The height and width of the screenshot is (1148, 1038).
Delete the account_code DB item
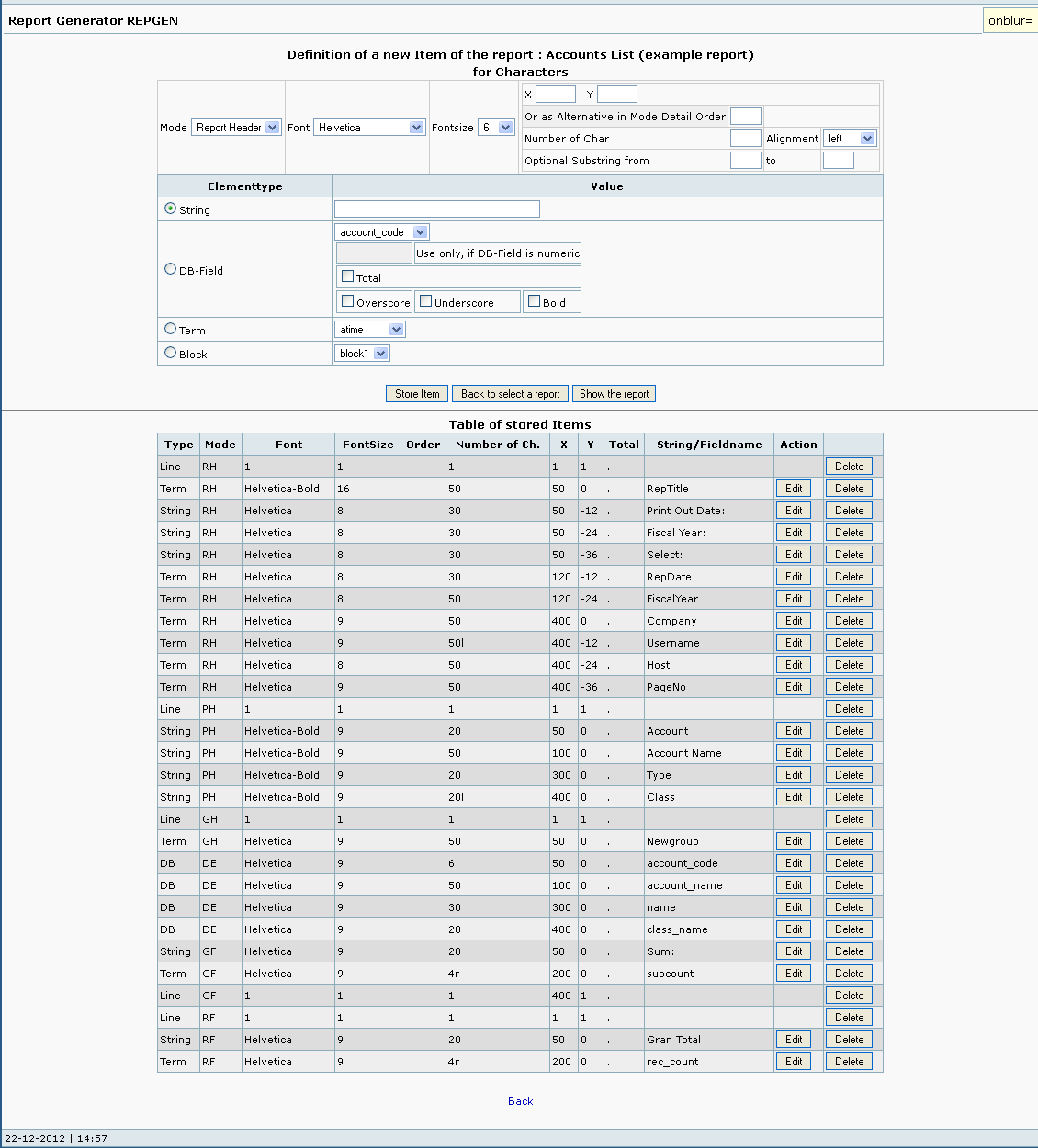click(849, 863)
